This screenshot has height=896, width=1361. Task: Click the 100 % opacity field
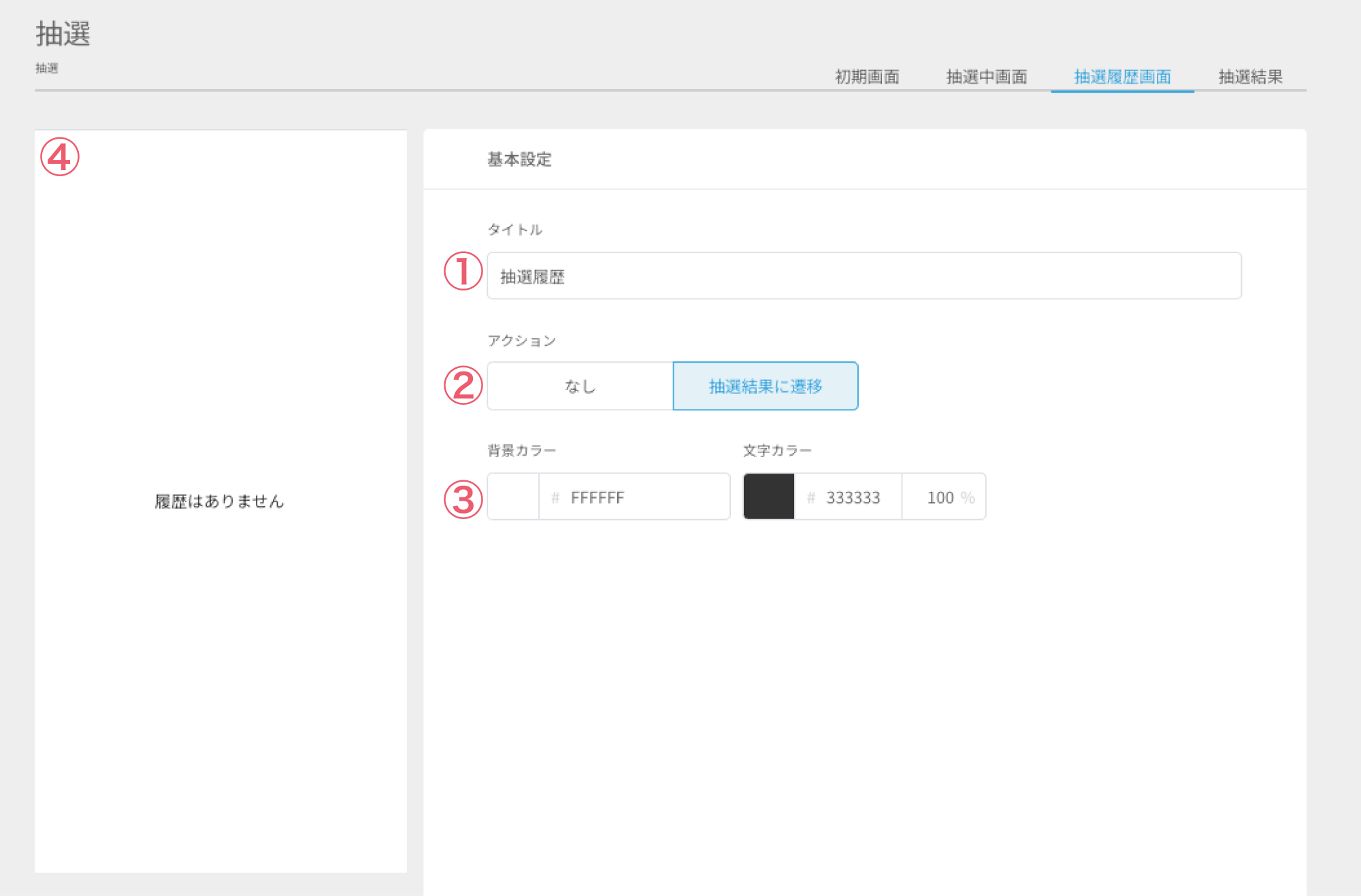944,497
